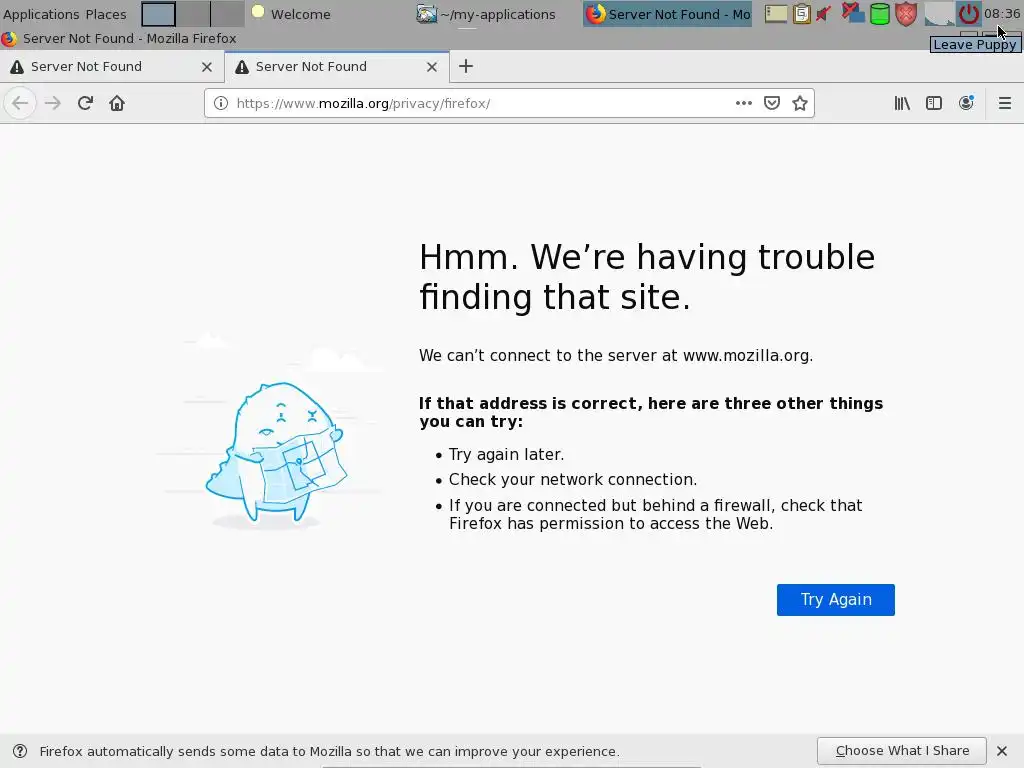Select Server Not Found Firefox taskbar entry
This screenshot has height=768, width=1024.
[x=667, y=14]
